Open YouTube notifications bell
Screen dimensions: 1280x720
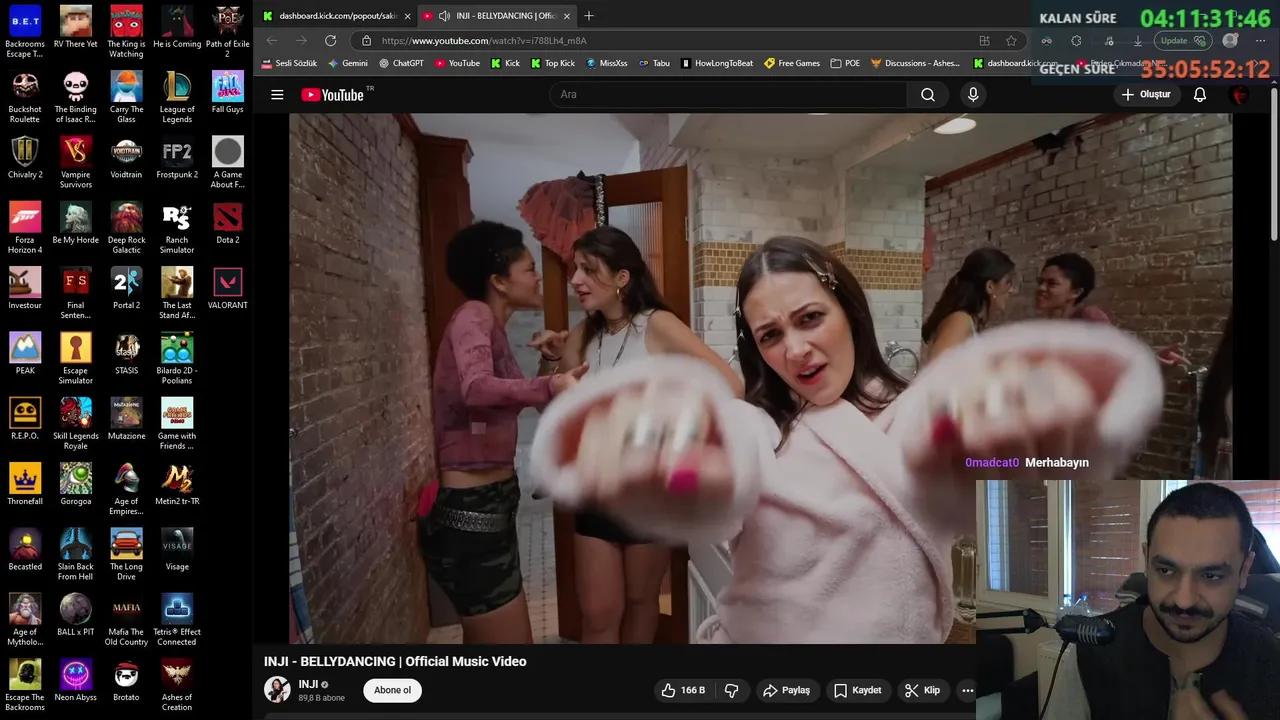point(1200,95)
